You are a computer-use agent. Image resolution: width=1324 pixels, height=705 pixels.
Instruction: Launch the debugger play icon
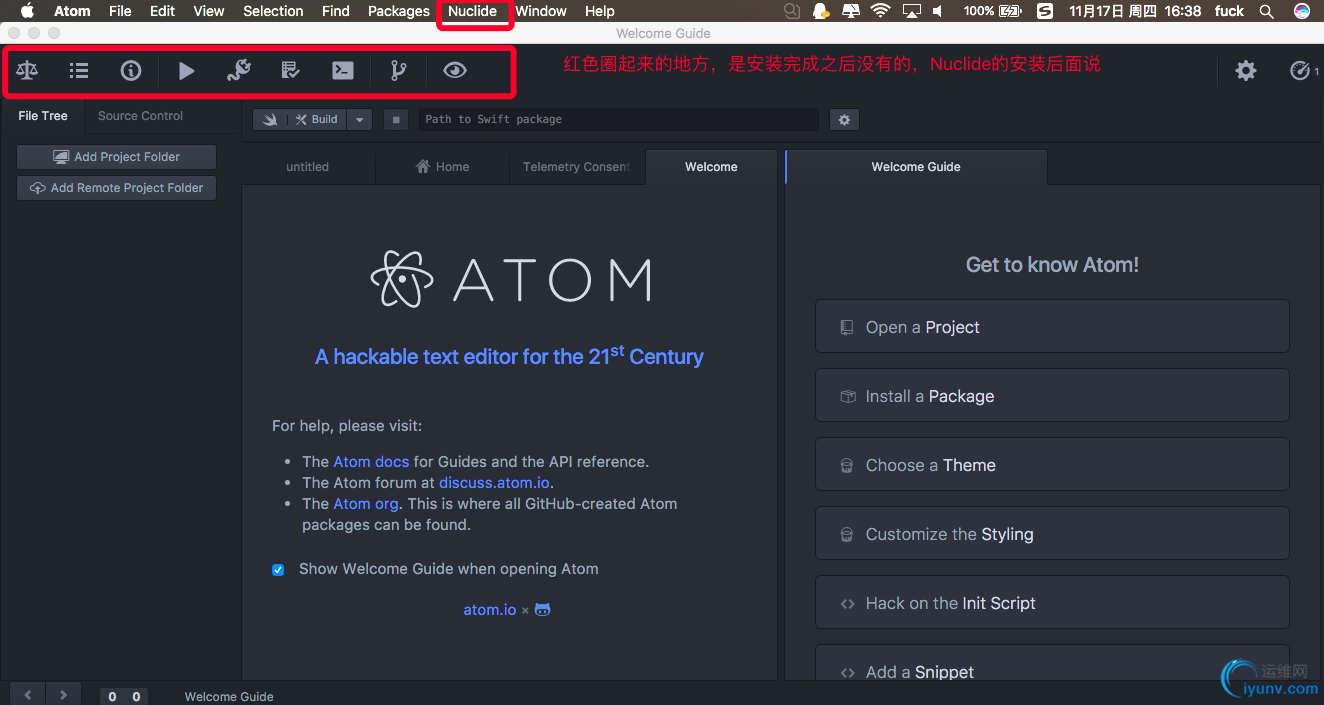tap(186, 71)
